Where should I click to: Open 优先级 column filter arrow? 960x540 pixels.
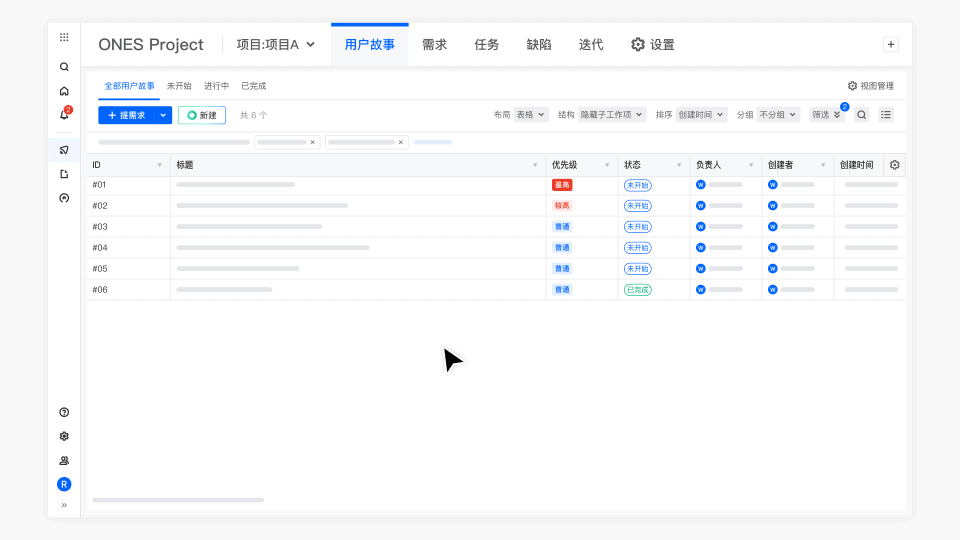click(x=607, y=165)
